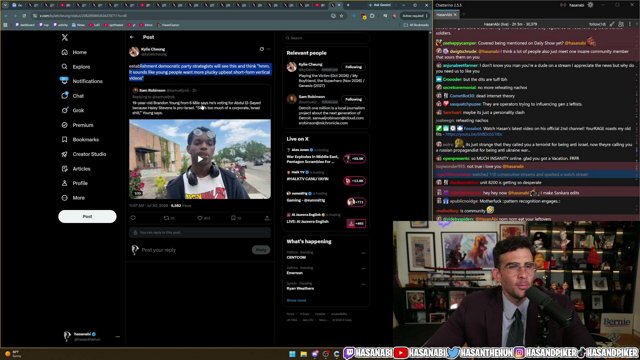Play the embedded tweet video
Image resolution: width=640 pixels, height=360 pixels.
coord(200,159)
